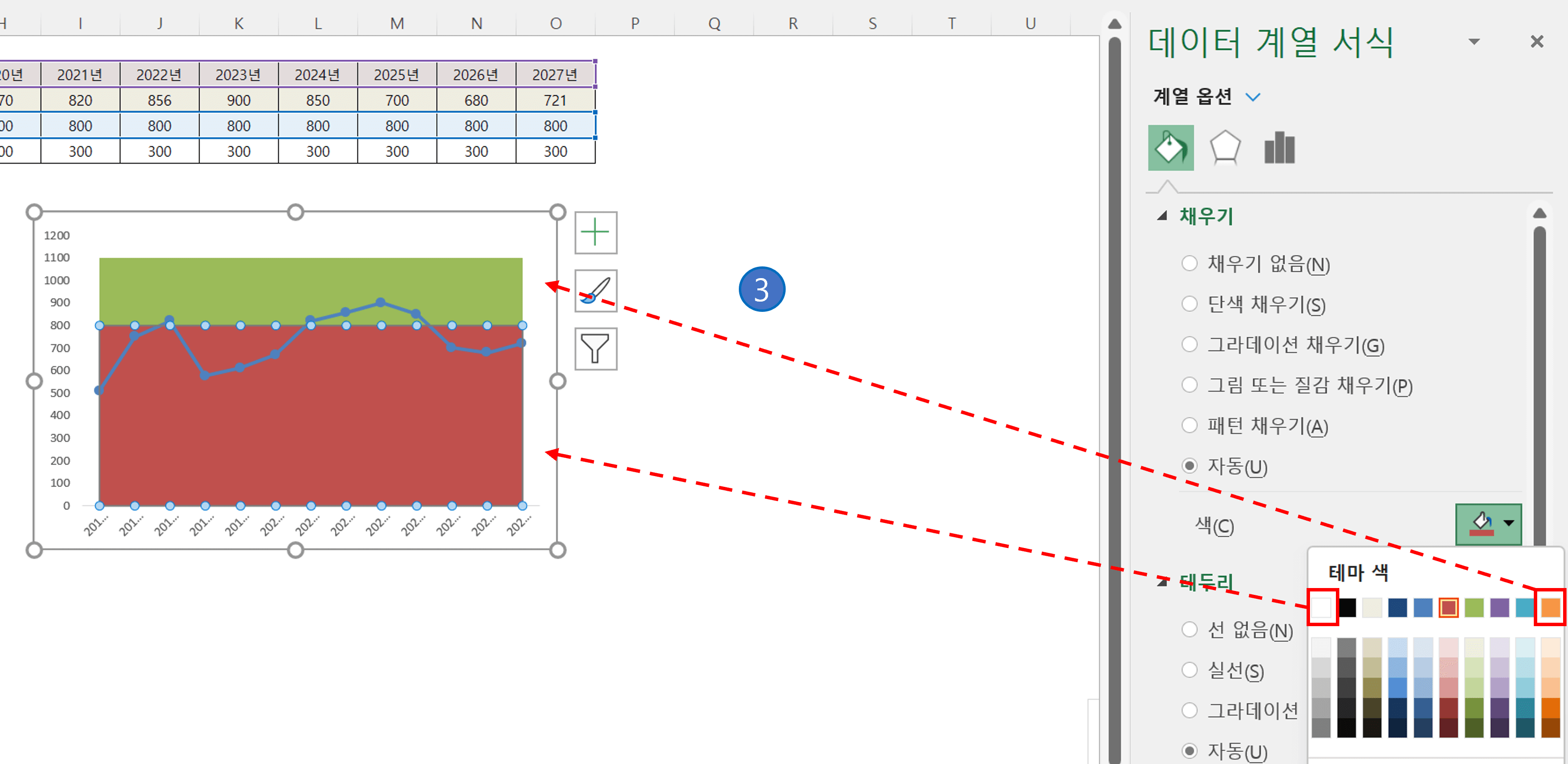Select the 단색 채우기 radio option
The width and height of the screenshot is (1568, 764).
(1189, 304)
